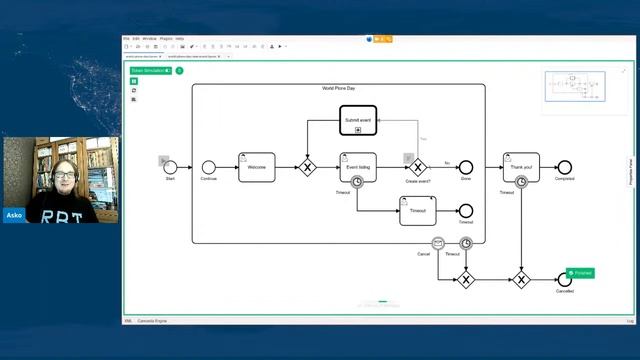Click the start process instance play icon
Image resolution: width=640 pixels, height=360 pixels.
(x=280, y=47)
